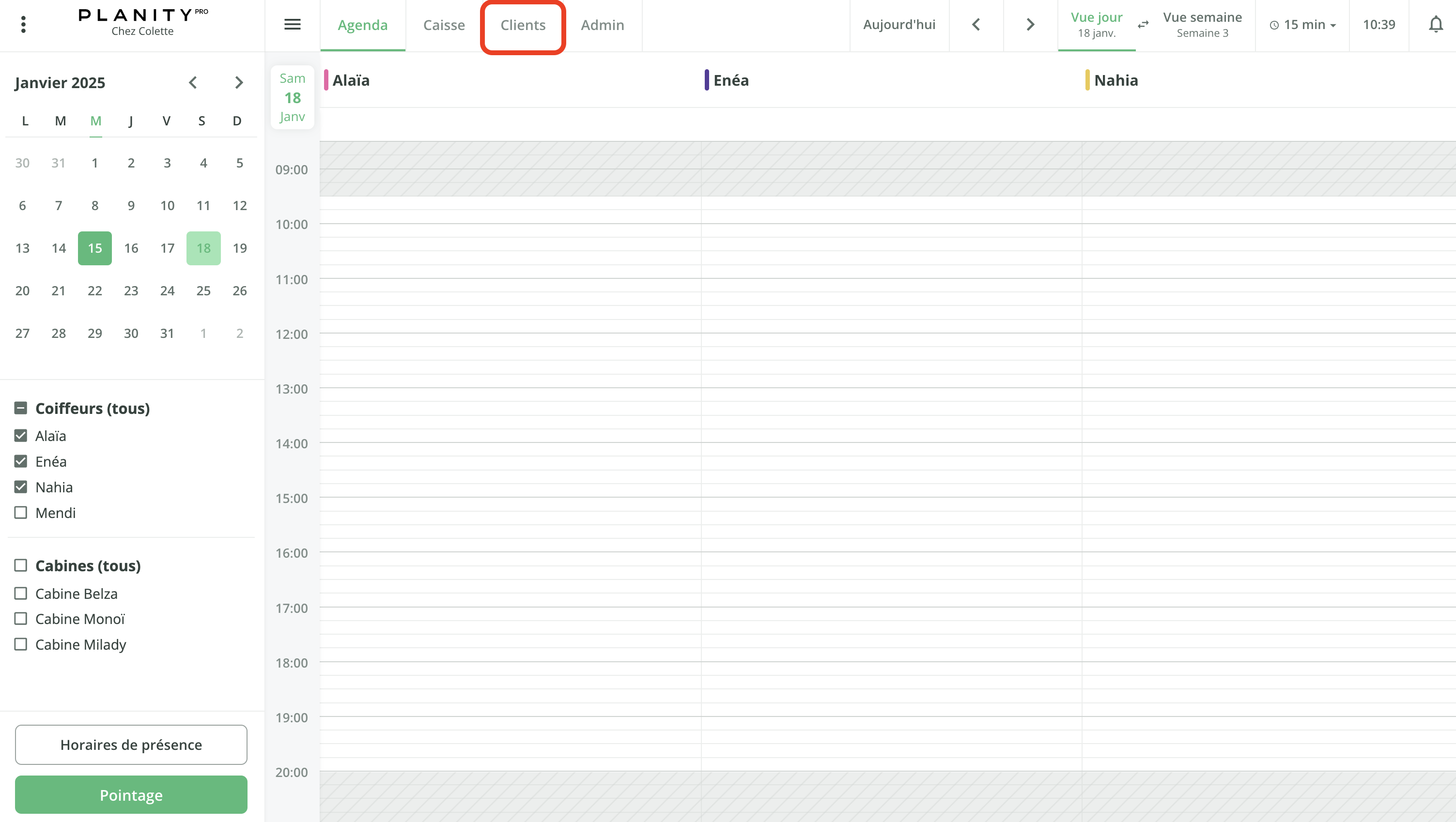
Task: Go to next day in top toolbar
Action: pos(1030,24)
